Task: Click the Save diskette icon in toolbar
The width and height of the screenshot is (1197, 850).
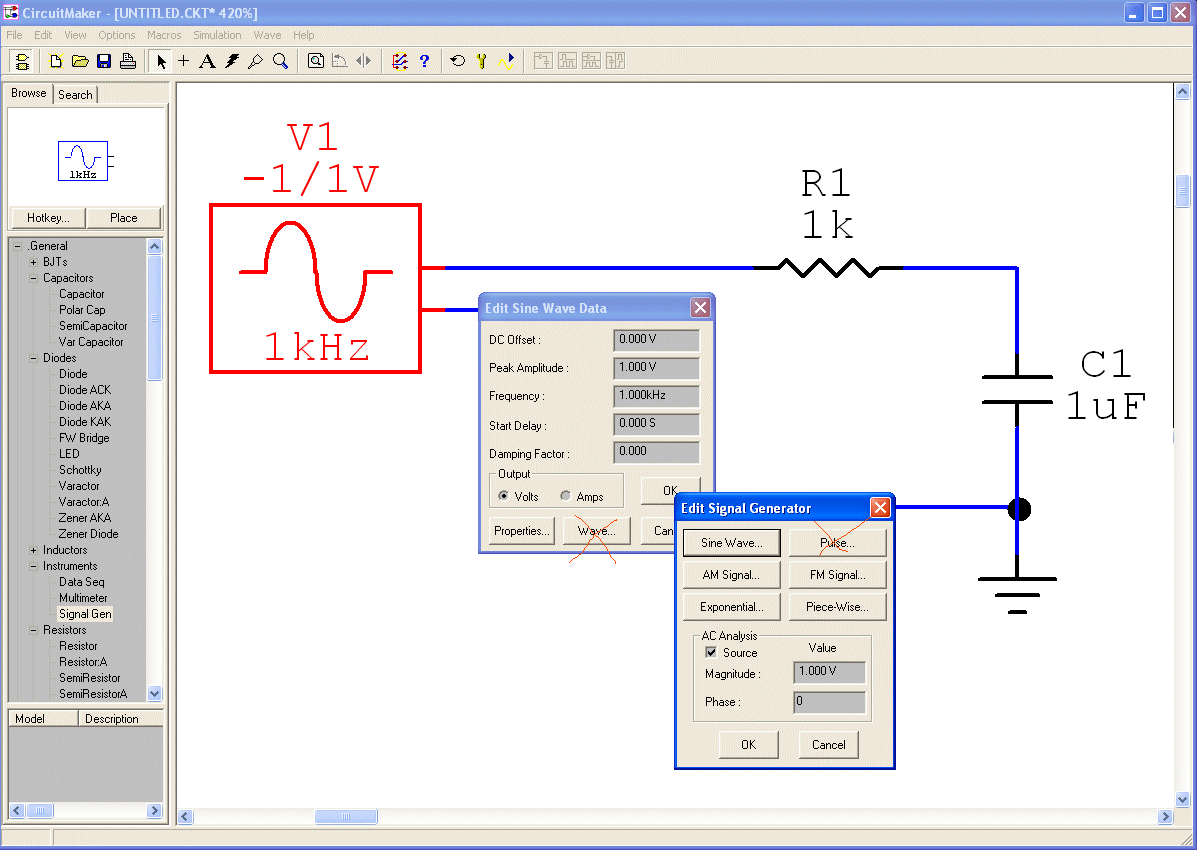Action: 104,61
